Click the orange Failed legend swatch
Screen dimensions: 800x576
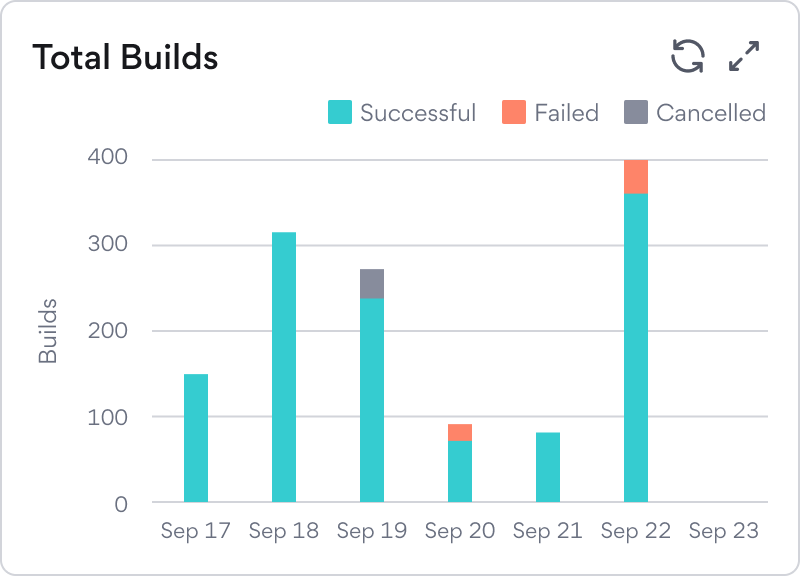pyautogui.click(x=514, y=113)
